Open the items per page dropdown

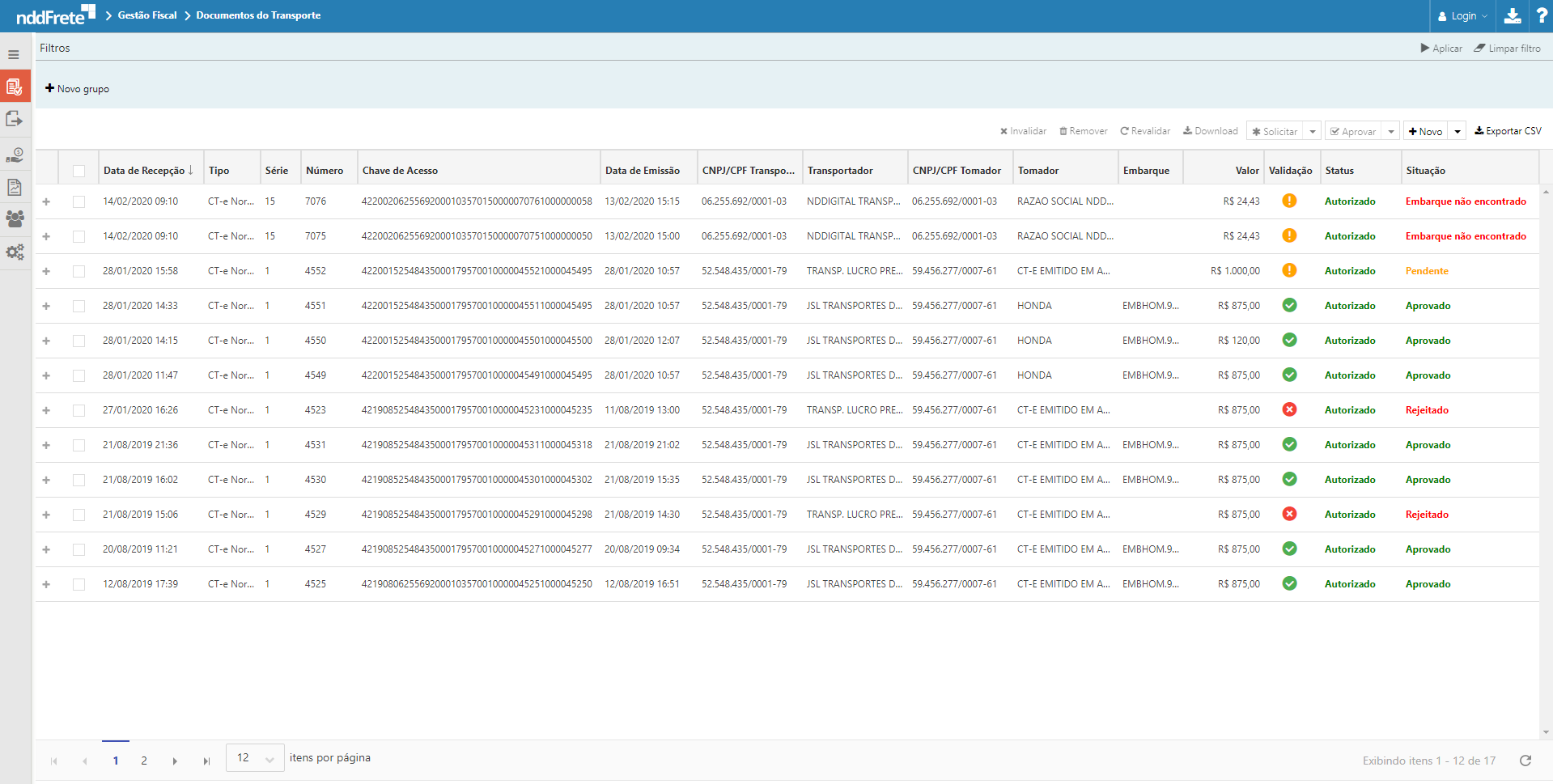(x=255, y=758)
